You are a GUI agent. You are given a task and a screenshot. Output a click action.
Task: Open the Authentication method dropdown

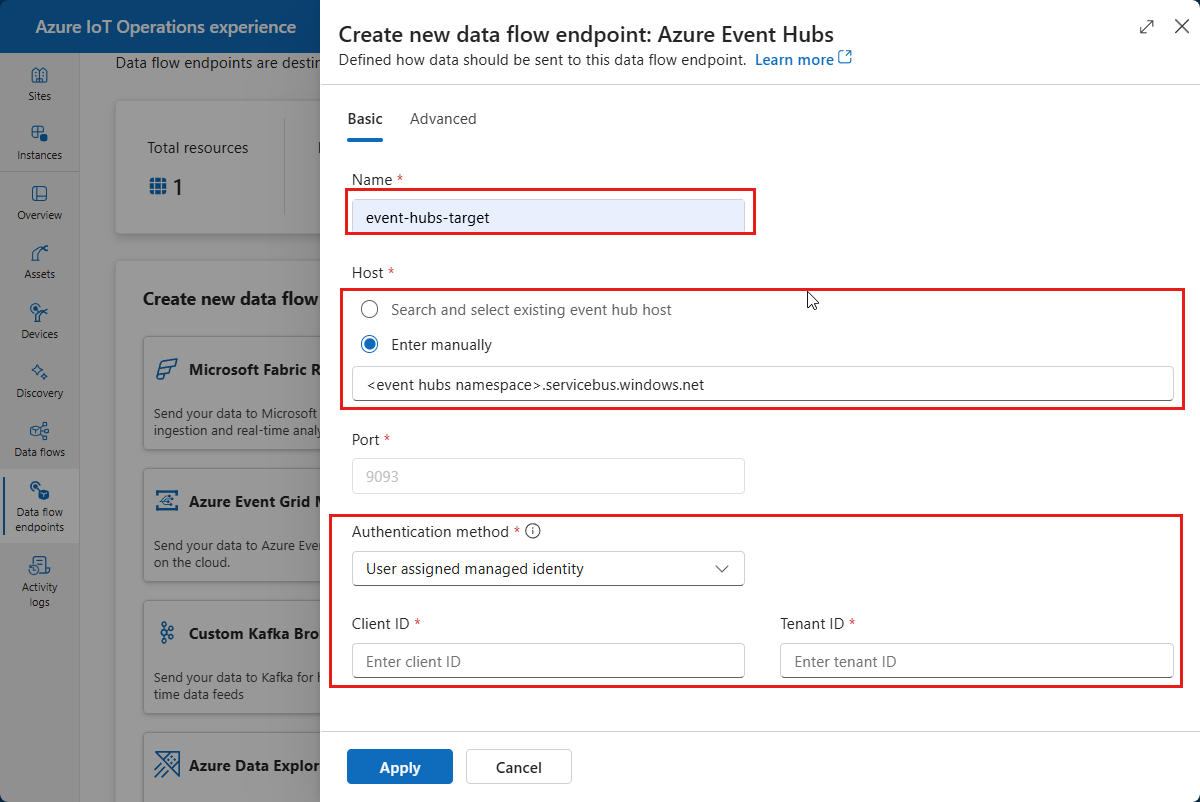[x=548, y=568]
